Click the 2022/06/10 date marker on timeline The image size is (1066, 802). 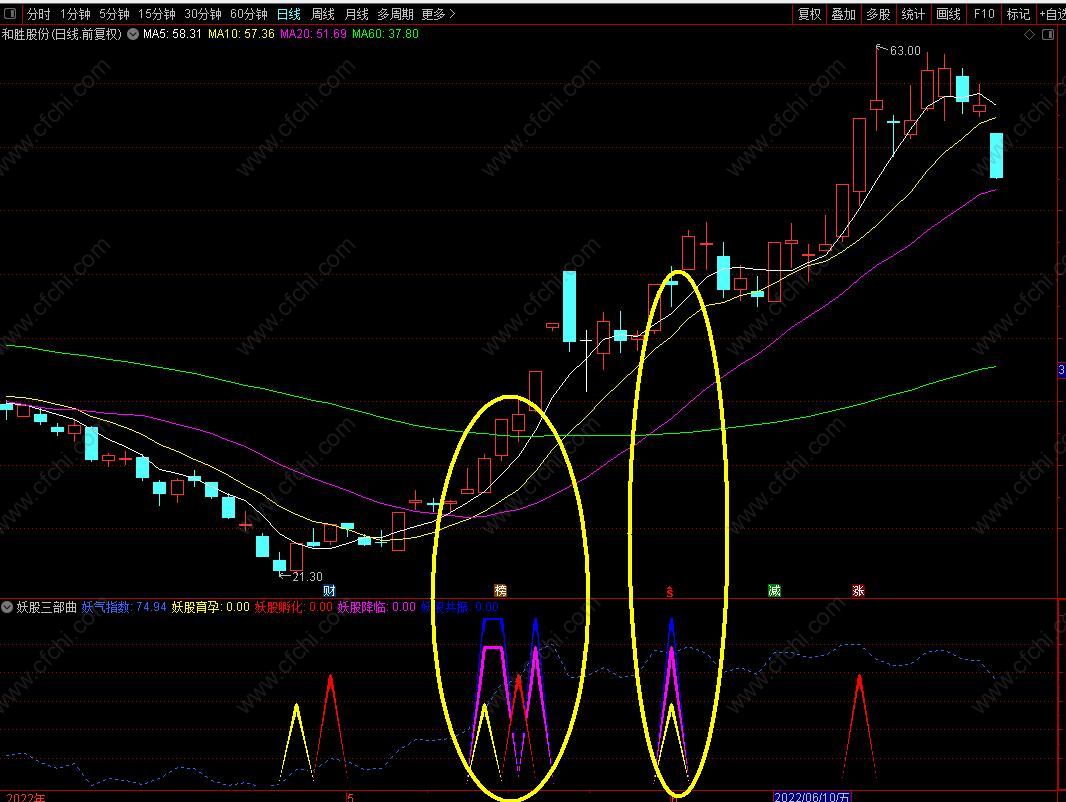pos(812,797)
